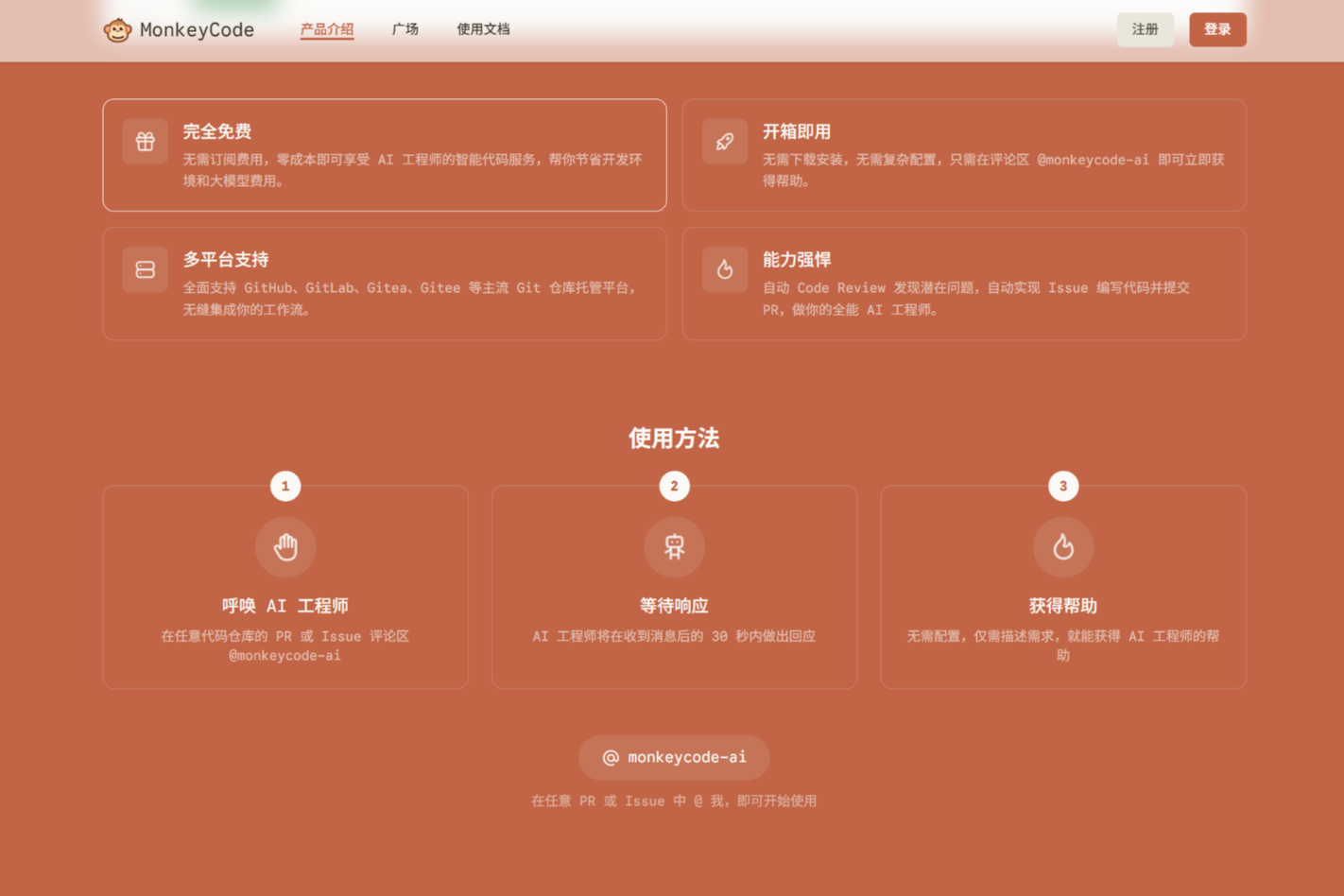Click the MonkeyCode brand name
1344x896 pixels.
tap(197, 30)
